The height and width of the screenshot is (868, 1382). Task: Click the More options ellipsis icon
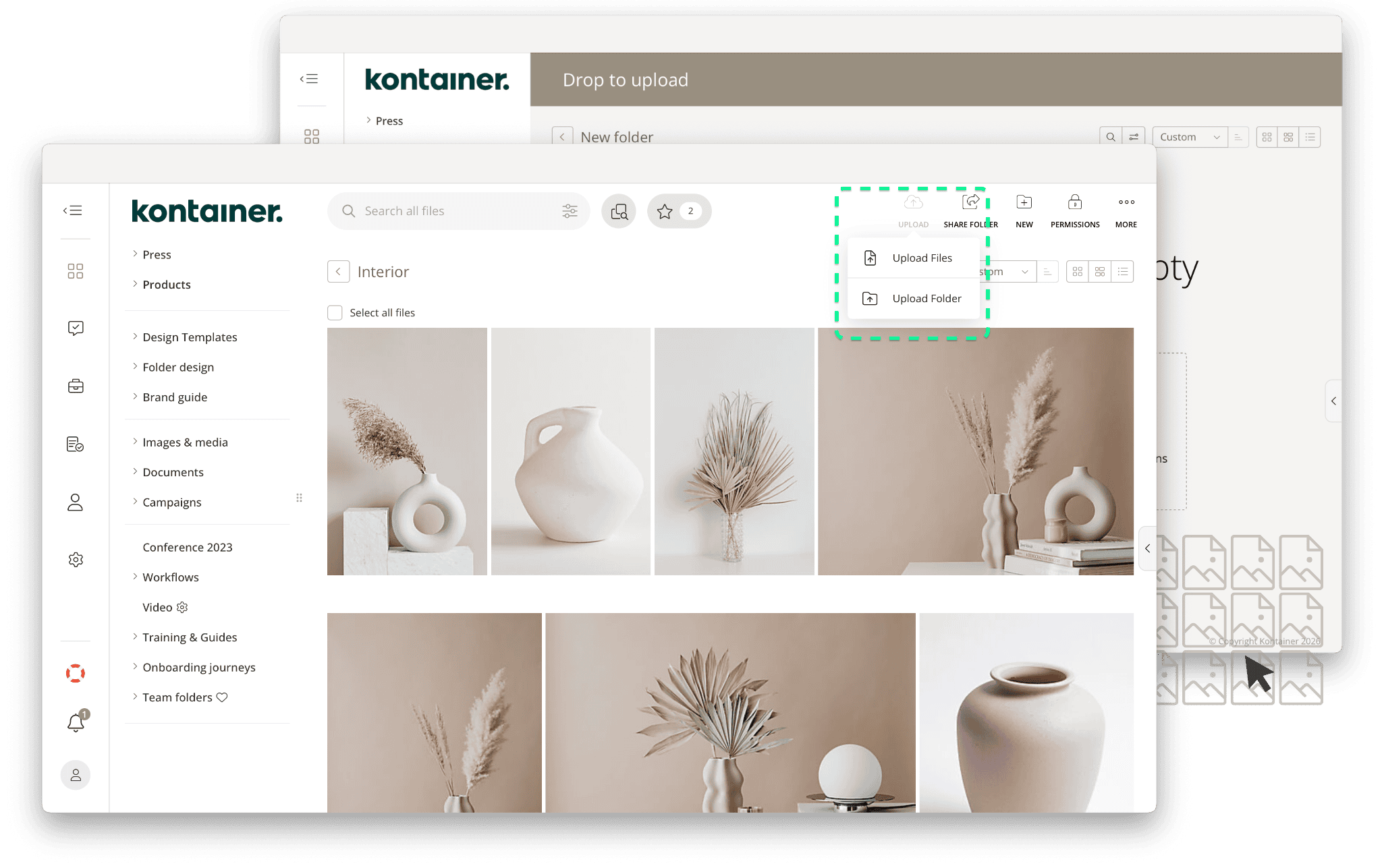point(1126,202)
